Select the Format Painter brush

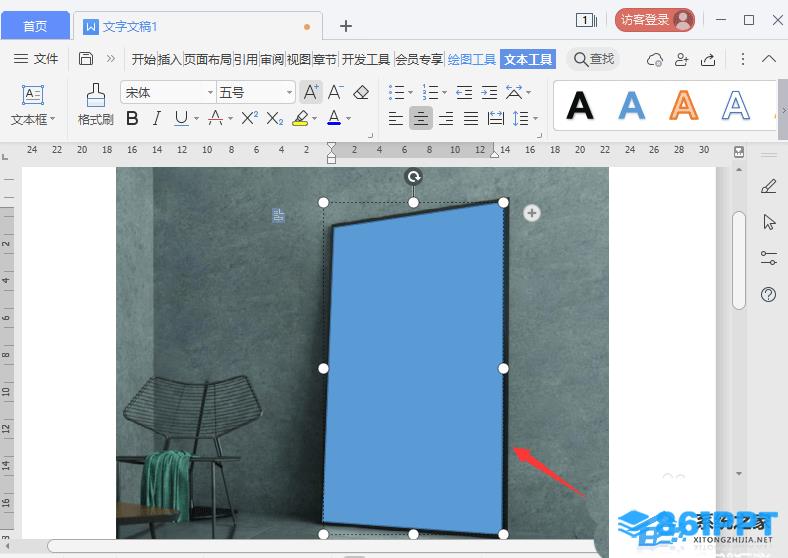(x=95, y=96)
